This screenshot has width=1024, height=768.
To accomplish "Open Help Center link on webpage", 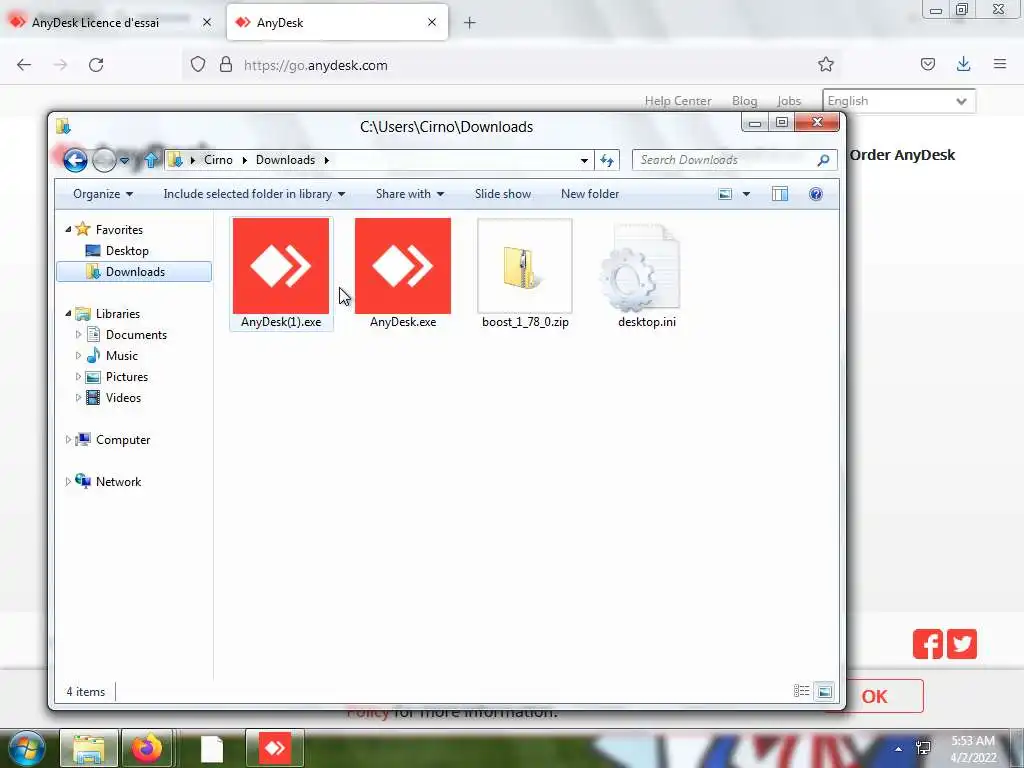I will pyautogui.click(x=678, y=101).
